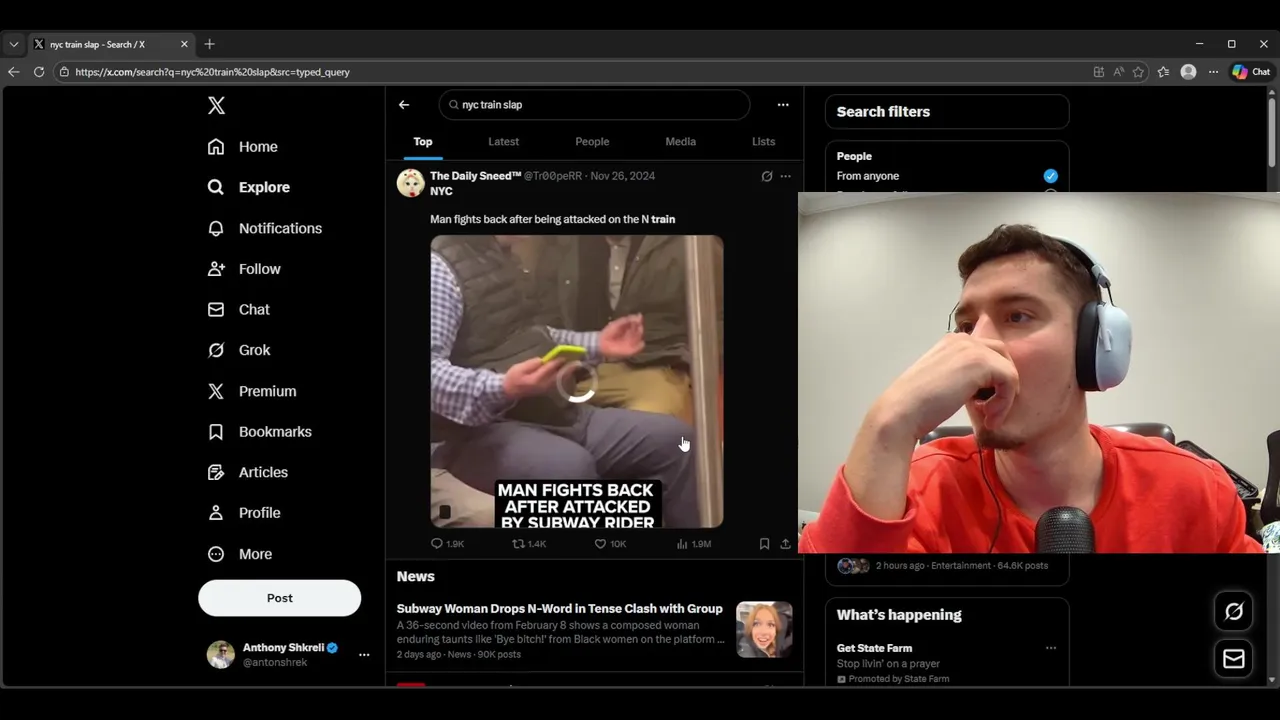
Task: Switch to the Top tab
Action: [423, 142]
